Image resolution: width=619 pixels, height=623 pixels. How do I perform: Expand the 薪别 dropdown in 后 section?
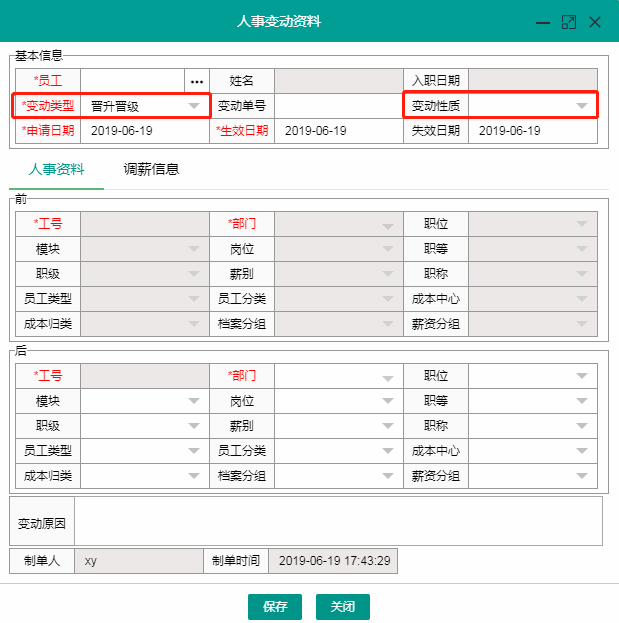coord(388,426)
